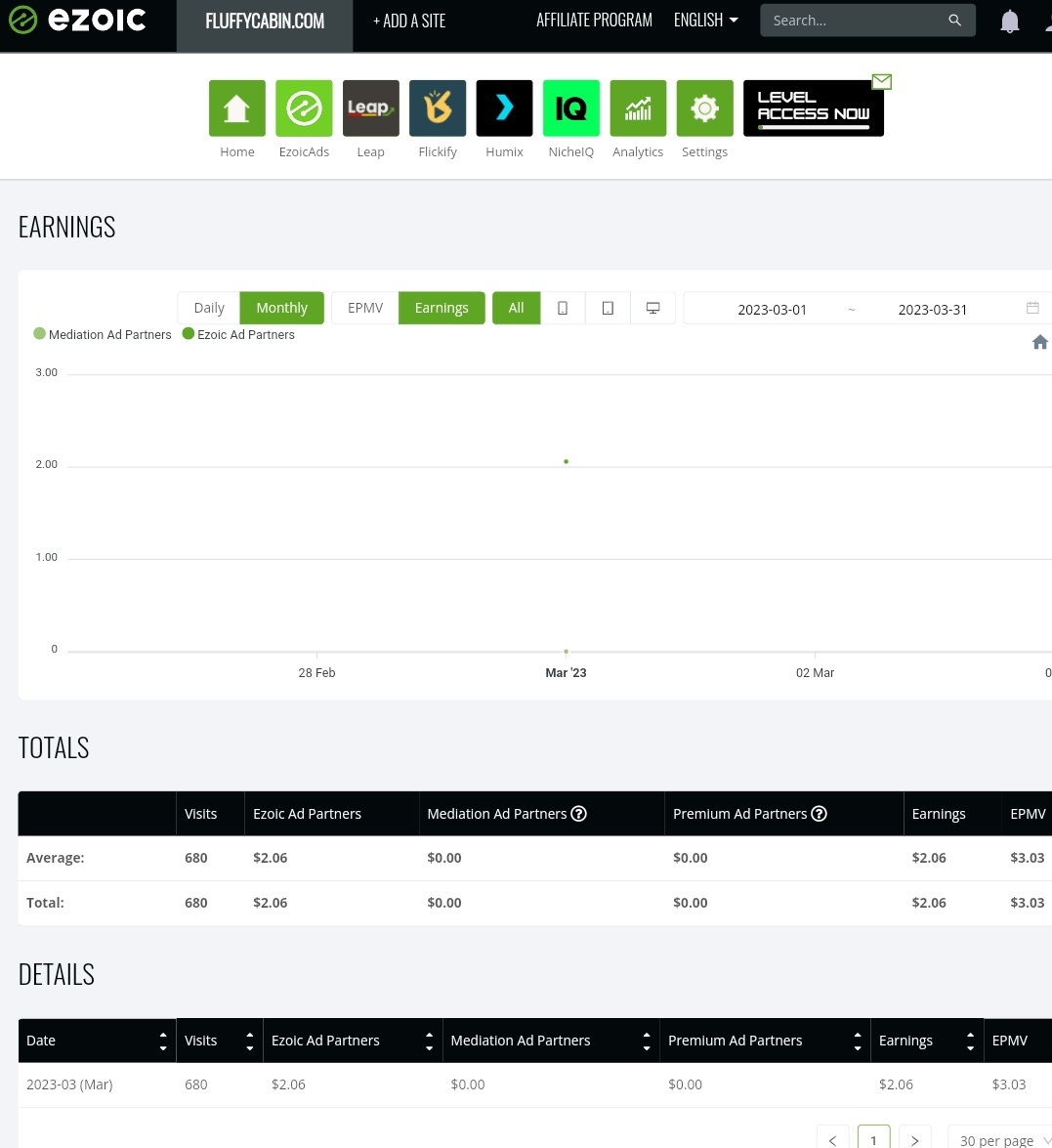Show Earnings in chart
The image size is (1052, 1148).
442,308
